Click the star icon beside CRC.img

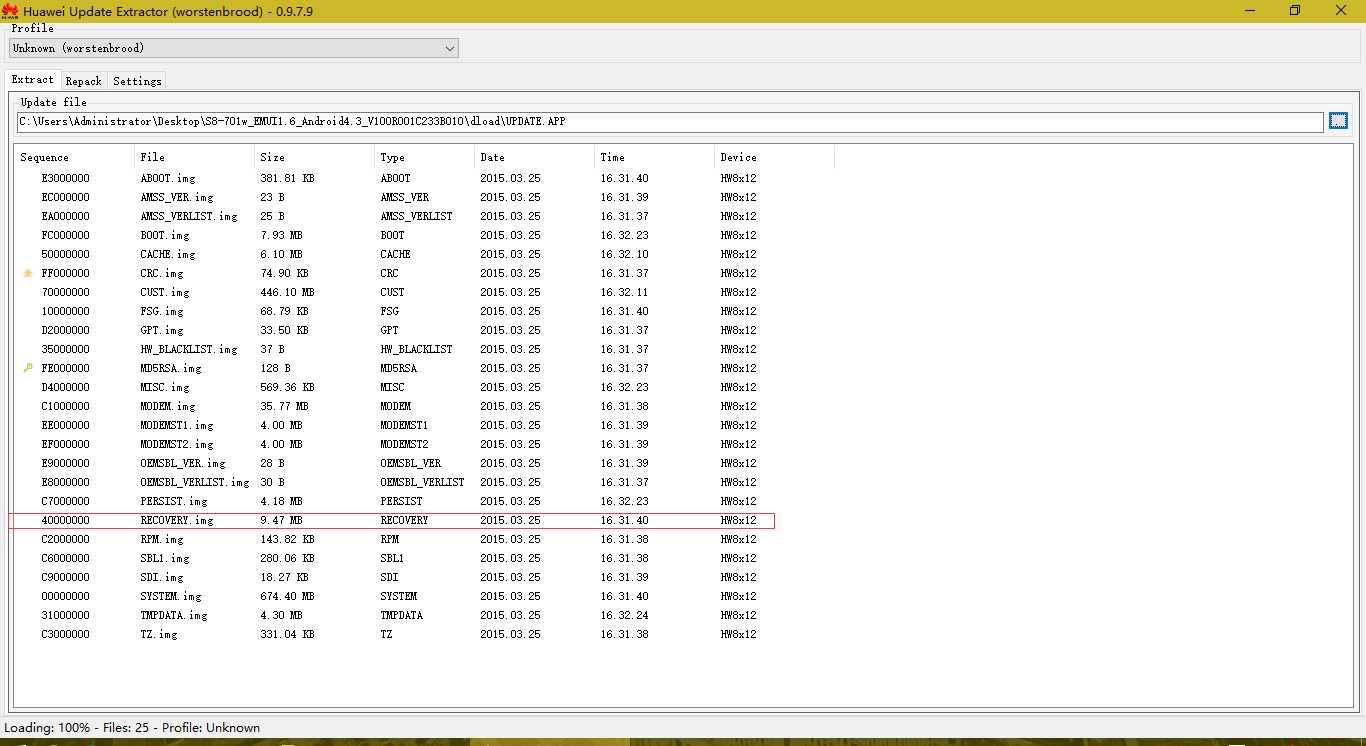pos(28,273)
